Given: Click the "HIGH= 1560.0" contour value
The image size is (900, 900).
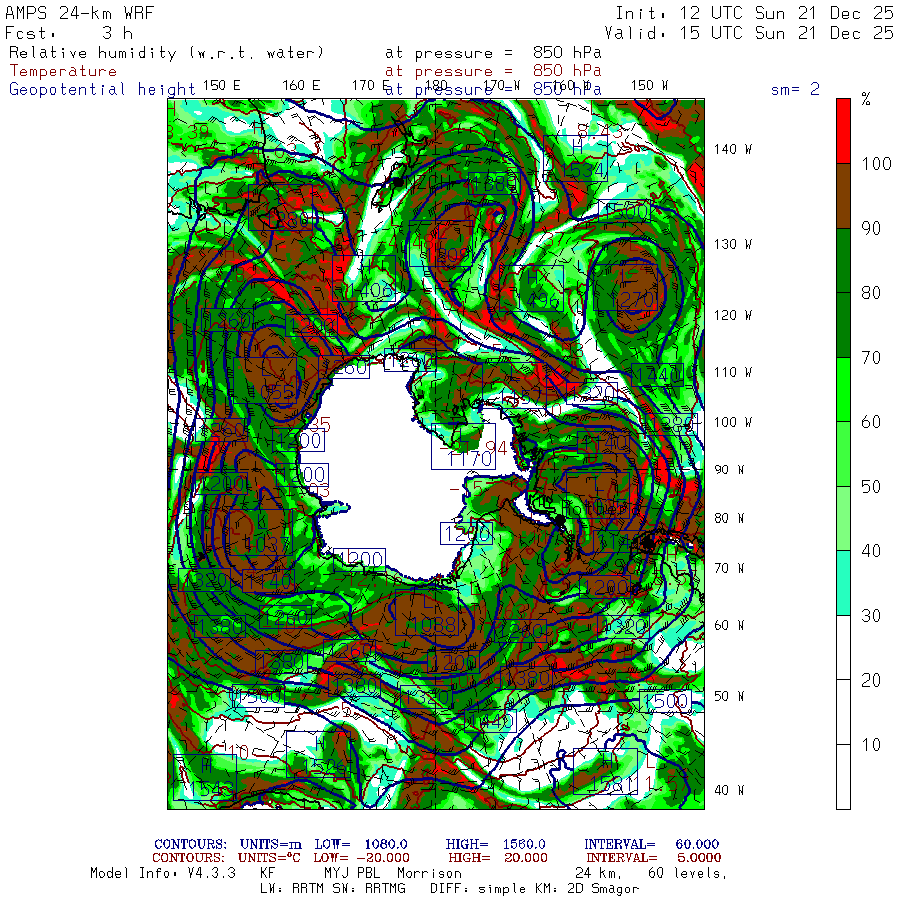Looking at the screenshot, I should (x=496, y=844).
